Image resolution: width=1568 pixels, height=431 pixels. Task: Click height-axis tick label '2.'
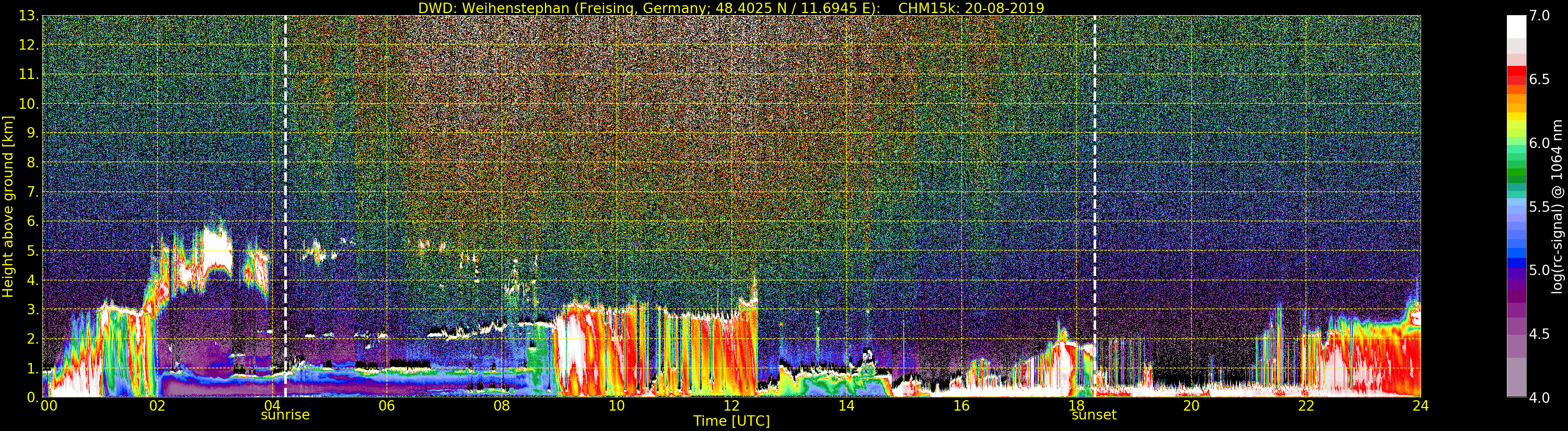33,338
